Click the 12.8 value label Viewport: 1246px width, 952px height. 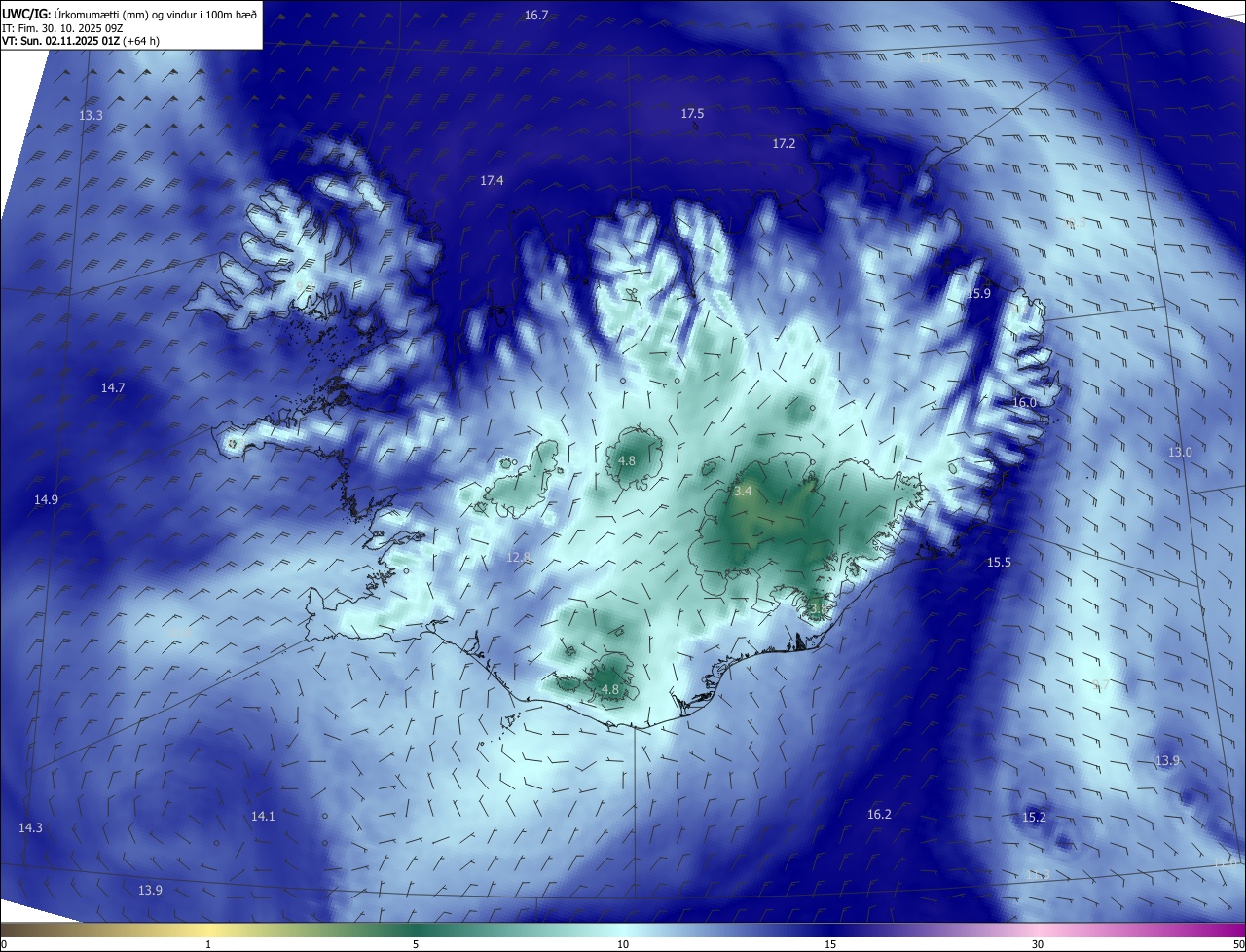[x=518, y=557]
